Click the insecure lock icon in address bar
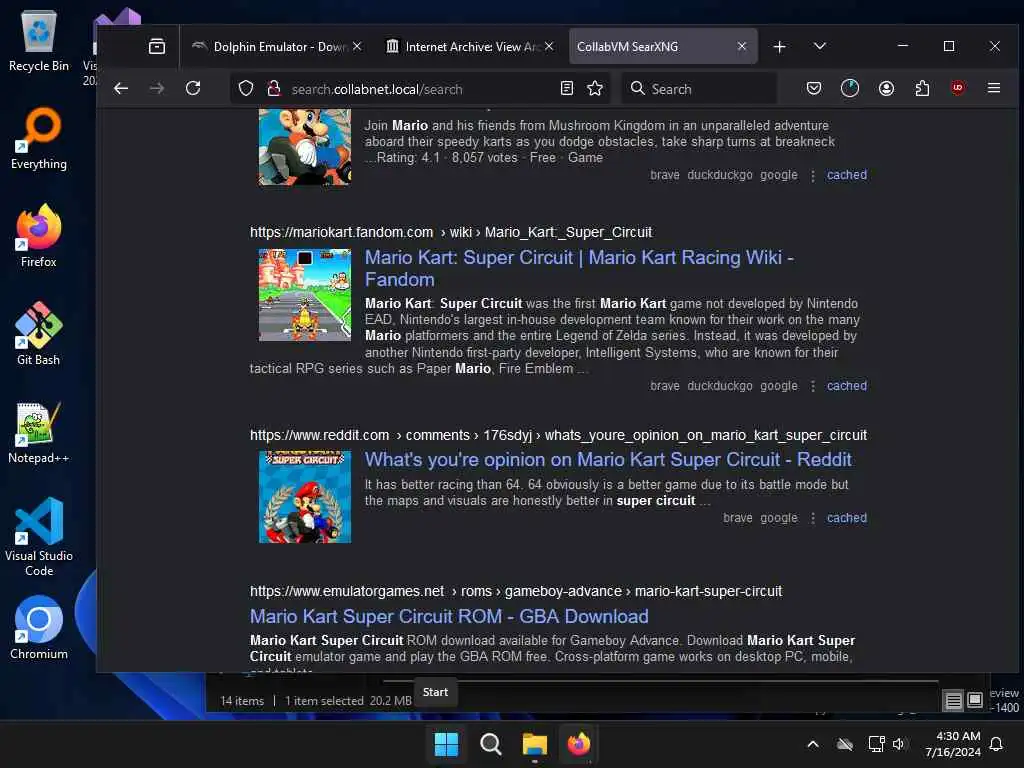This screenshot has height=768, width=1024. (274, 88)
